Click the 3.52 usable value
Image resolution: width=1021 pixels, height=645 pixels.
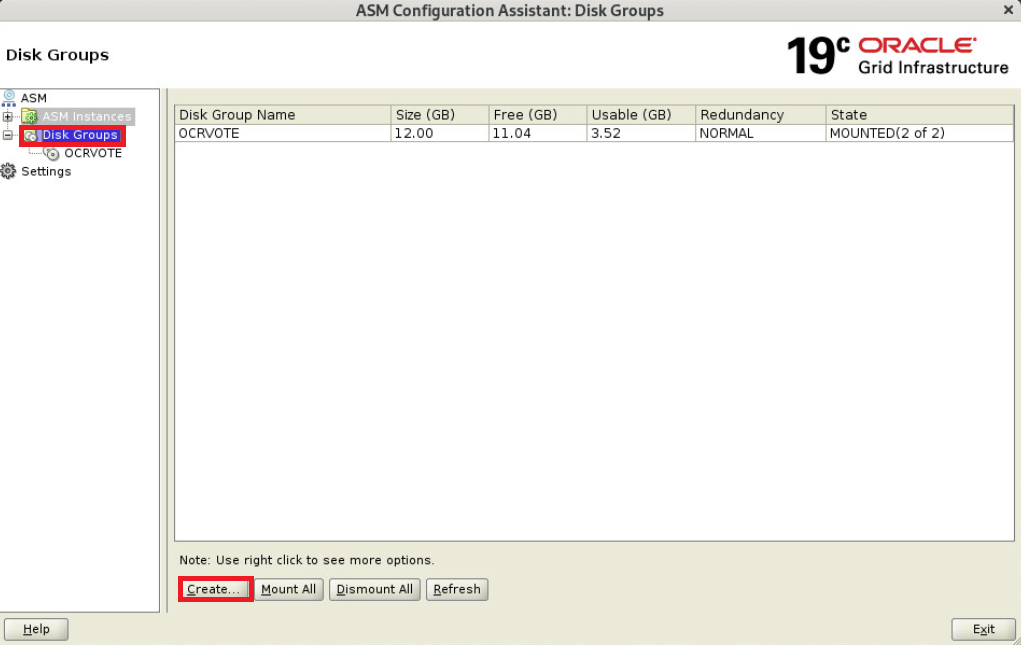[x=641, y=133]
